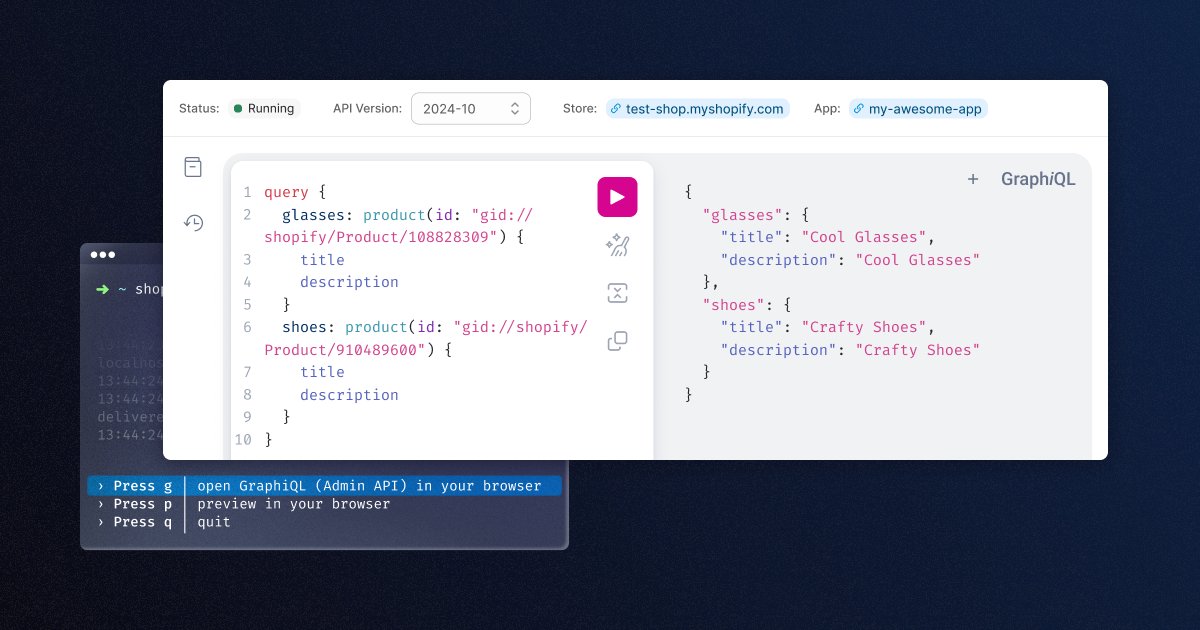
Task: Merge fragments into the query definition
Action: (x=617, y=292)
